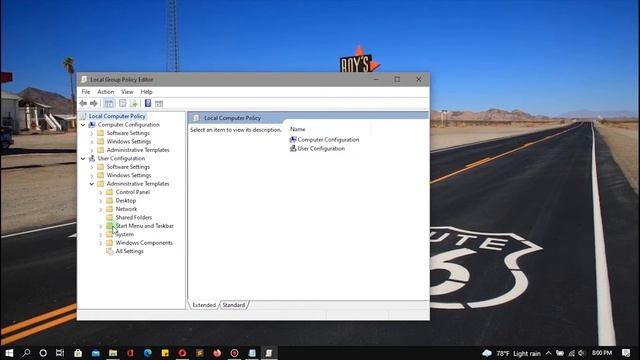Click the All Settings icon in tree
The image size is (640, 360).
point(109,251)
